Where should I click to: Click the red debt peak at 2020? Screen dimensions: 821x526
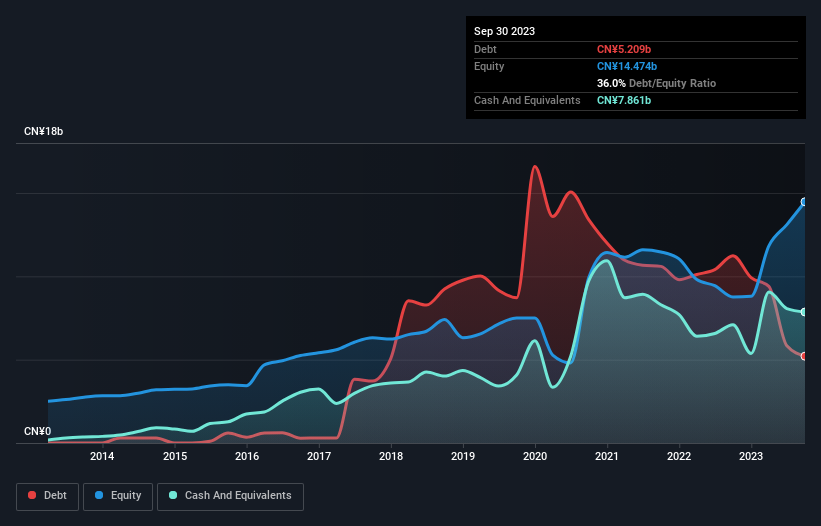[x=535, y=167]
